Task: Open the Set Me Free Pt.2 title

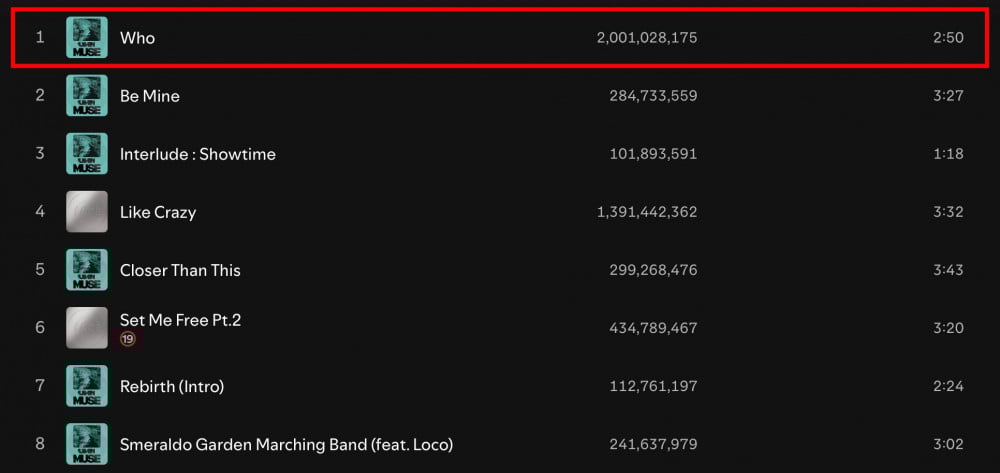Action: tap(180, 319)
